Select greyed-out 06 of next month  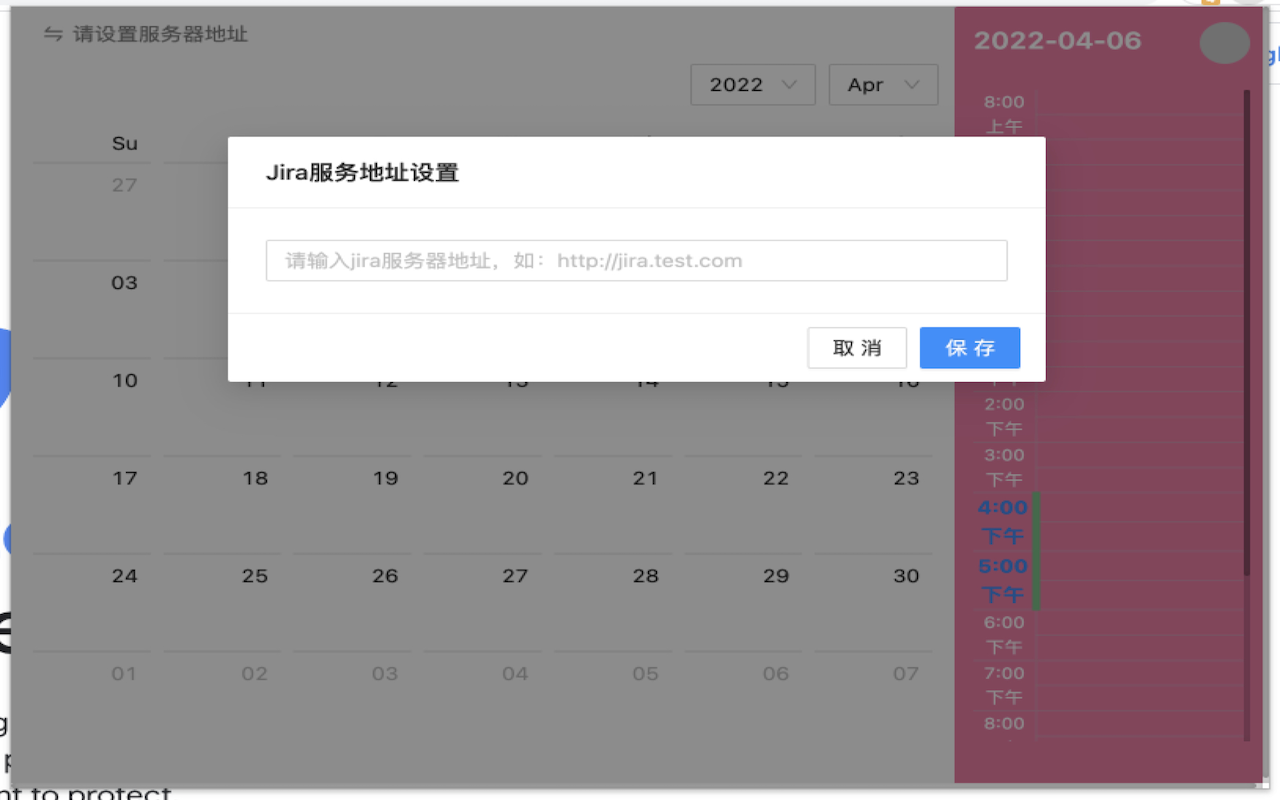pyautogui.click(x=776, y=674)
